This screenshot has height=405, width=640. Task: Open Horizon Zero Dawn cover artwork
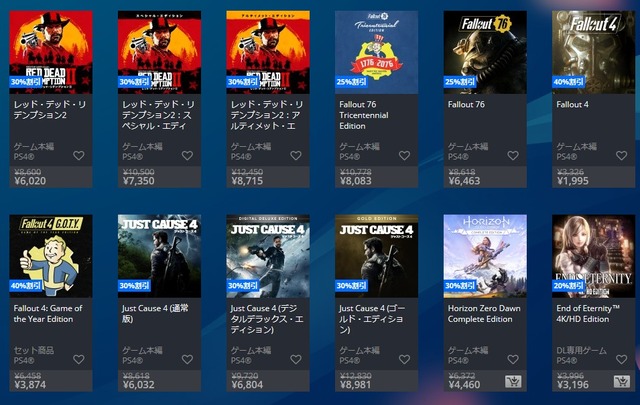coord(485,256)
